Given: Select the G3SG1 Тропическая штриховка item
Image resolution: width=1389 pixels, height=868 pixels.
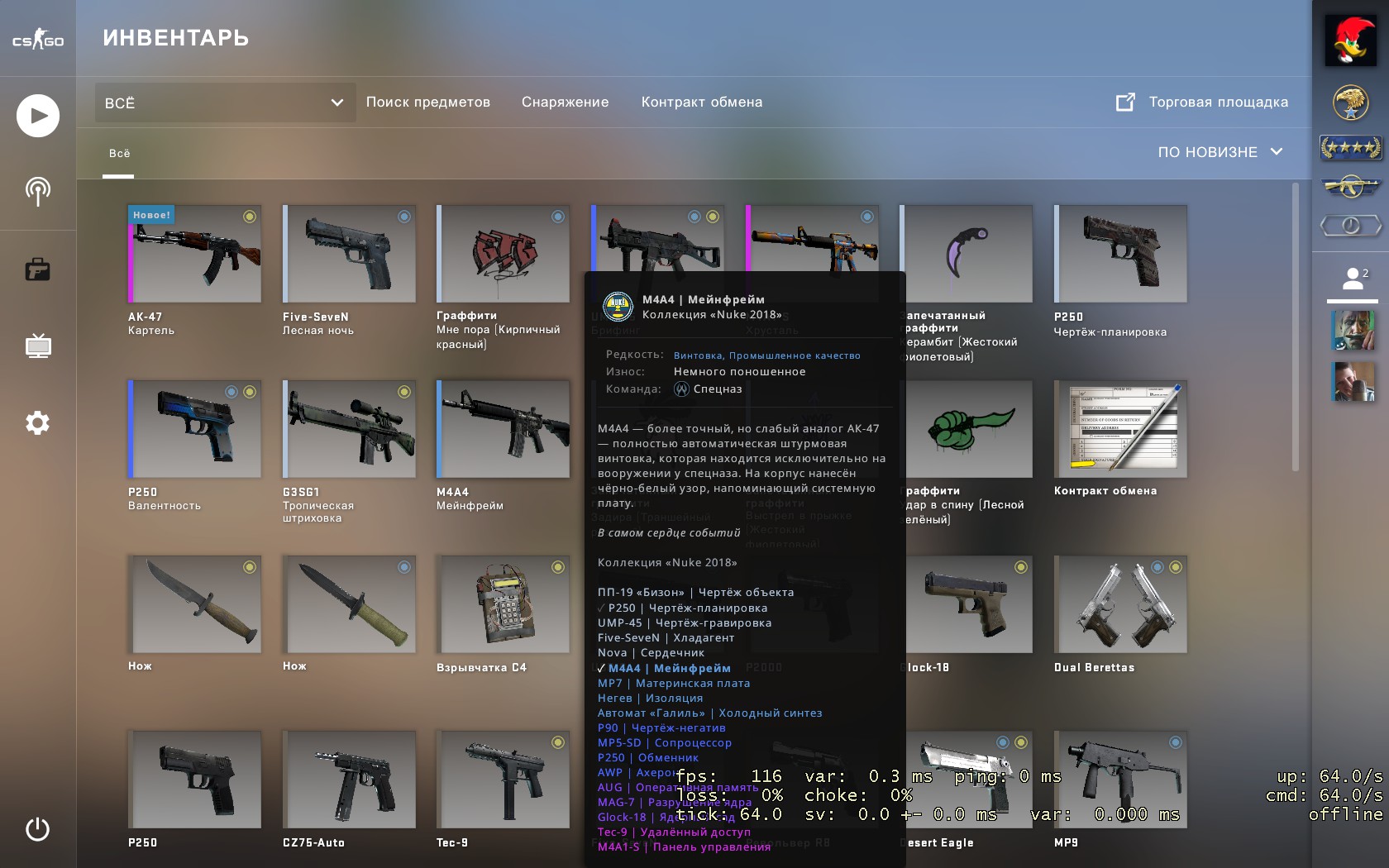Looking at the screenshot, I should pos(349,429).
